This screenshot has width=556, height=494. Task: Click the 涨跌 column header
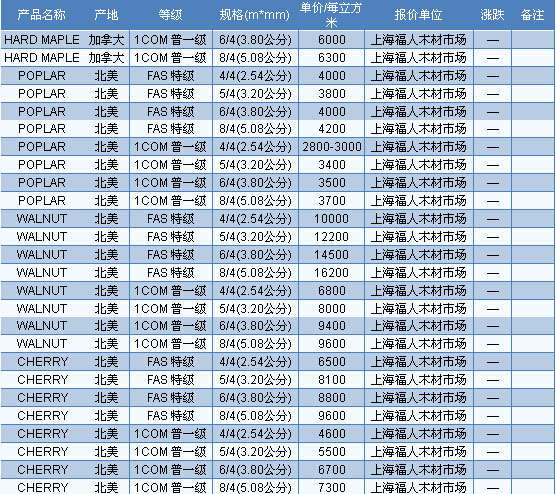point(493,15)
